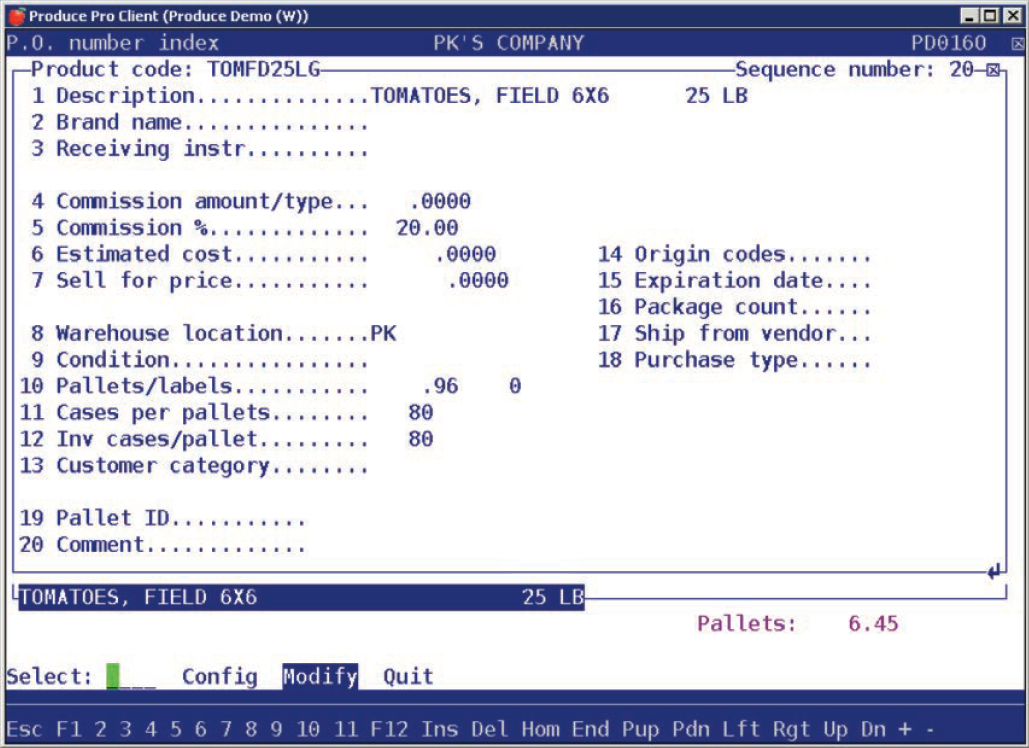
Task: Click the small box icon beside PD0160
Action: [x=1017, y=44]
